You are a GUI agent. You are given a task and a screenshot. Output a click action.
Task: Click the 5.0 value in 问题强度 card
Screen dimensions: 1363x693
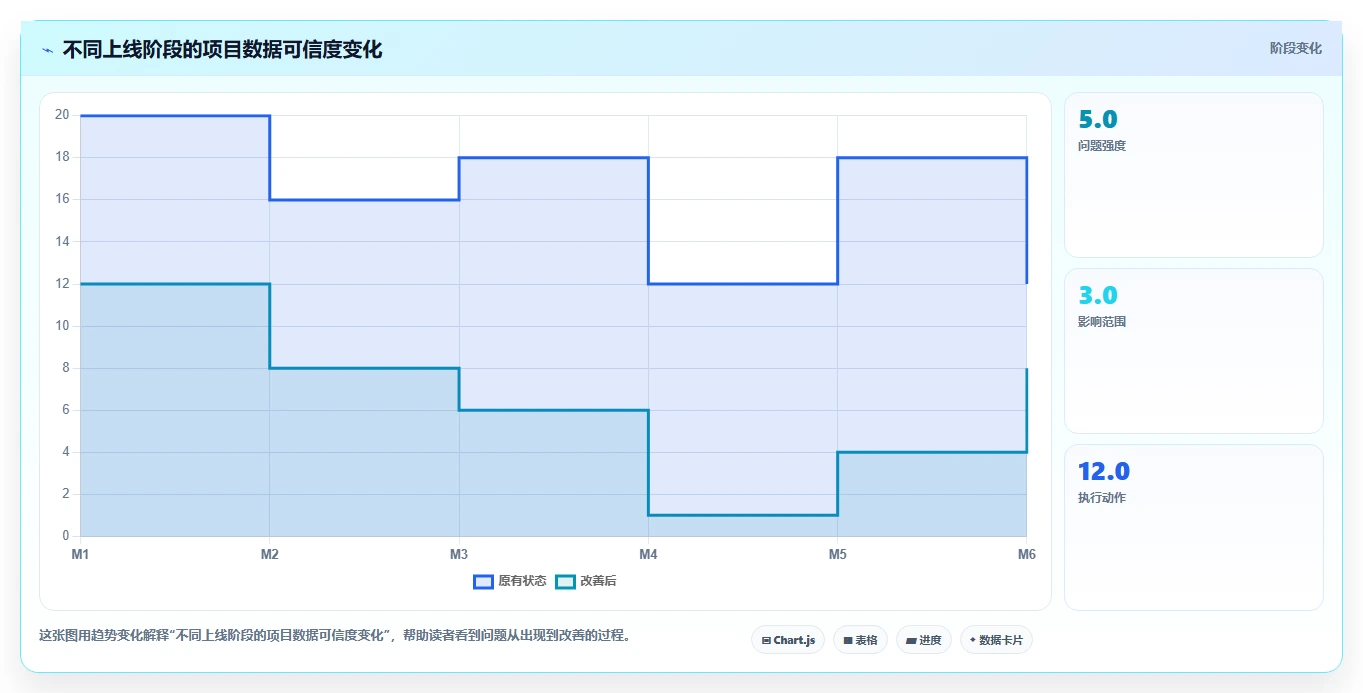(x=1097, y=119)
